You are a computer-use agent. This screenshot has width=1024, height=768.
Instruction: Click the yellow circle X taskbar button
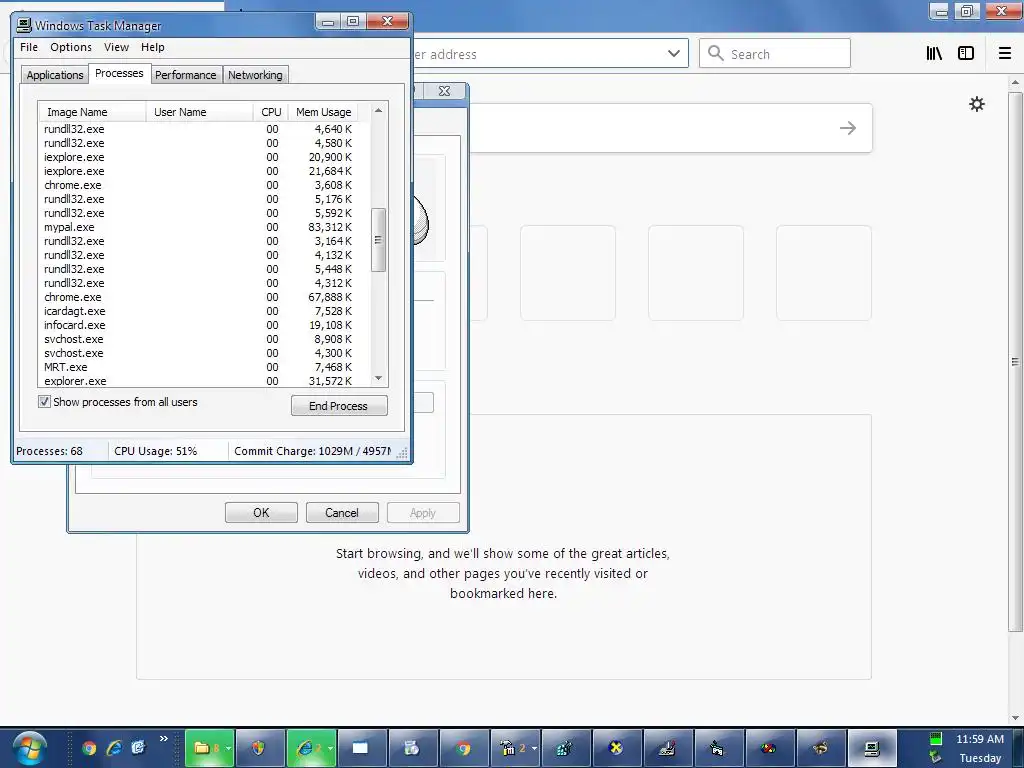click(x=615, y=748)
